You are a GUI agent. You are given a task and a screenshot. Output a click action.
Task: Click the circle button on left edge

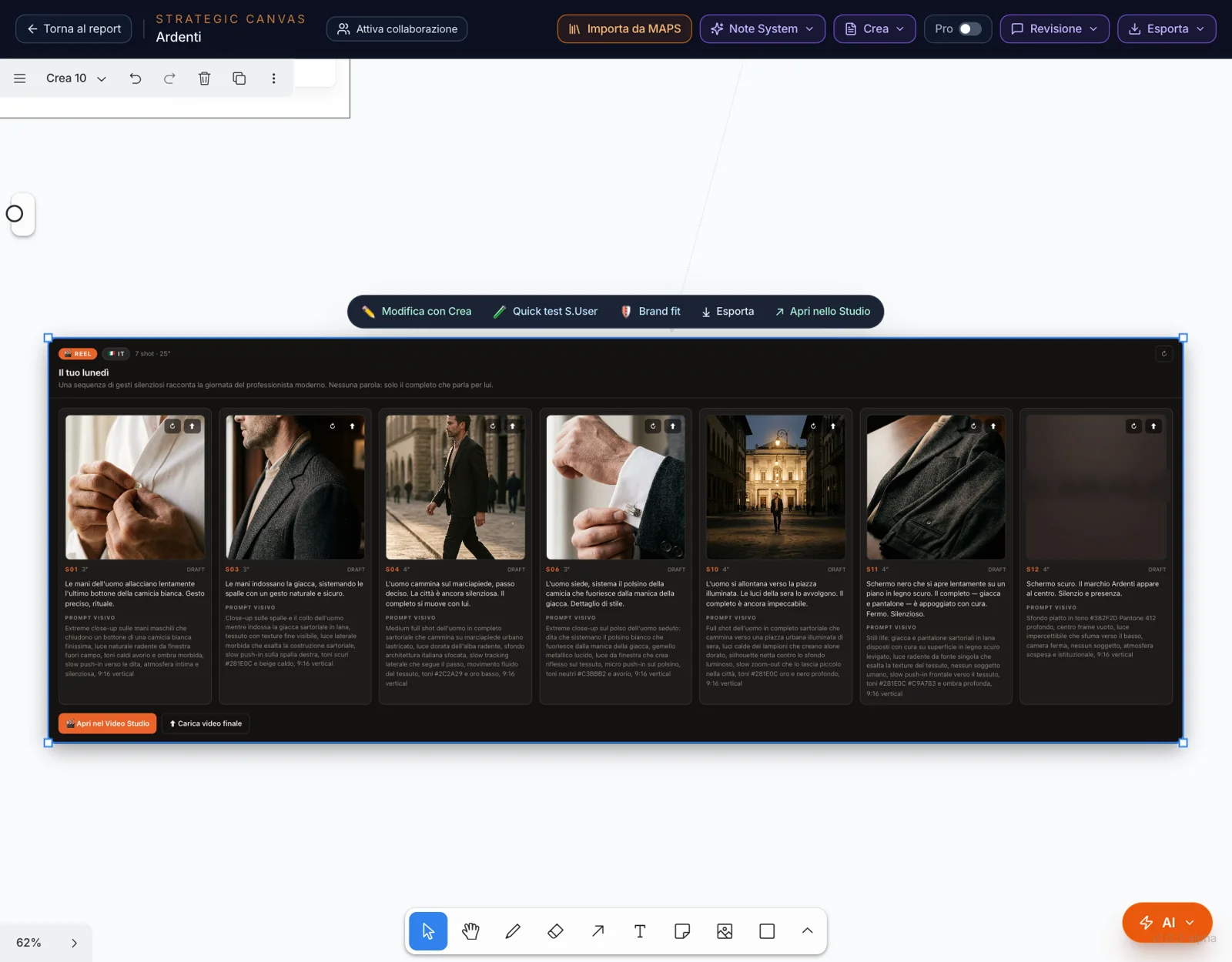(15, 214)
